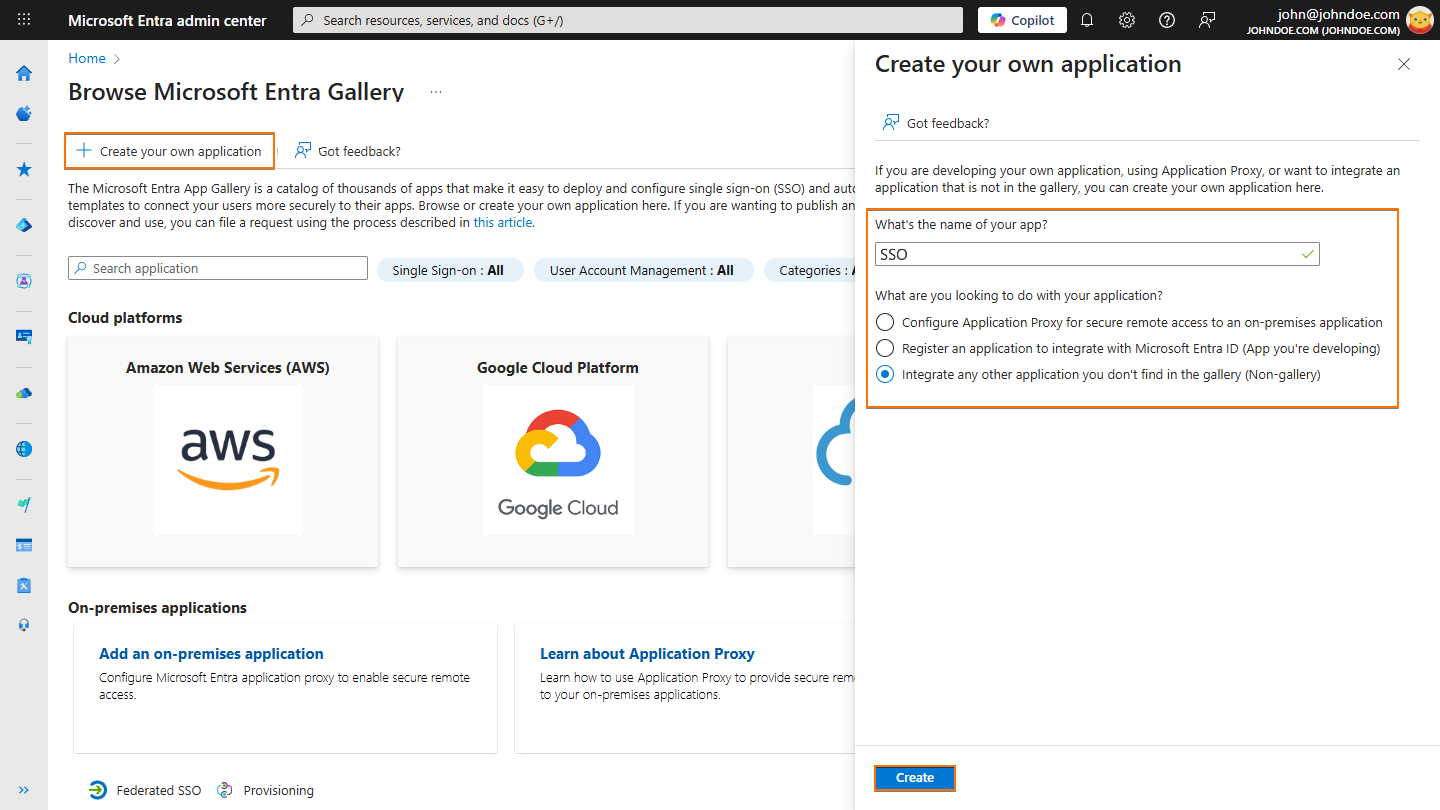Open the settings gear in the top bar
This screenshot has height=810, width=1440.
click(x=1127, y=19)
